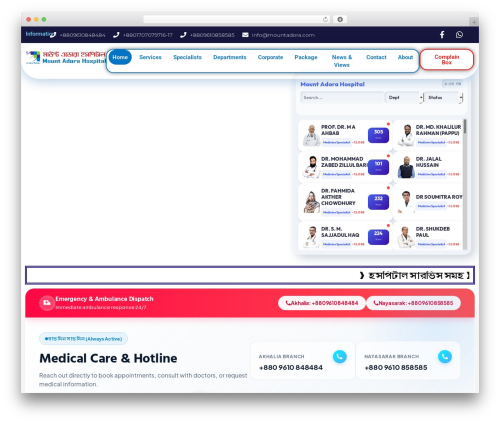Click Always Active status badge

tap(83, 339)
